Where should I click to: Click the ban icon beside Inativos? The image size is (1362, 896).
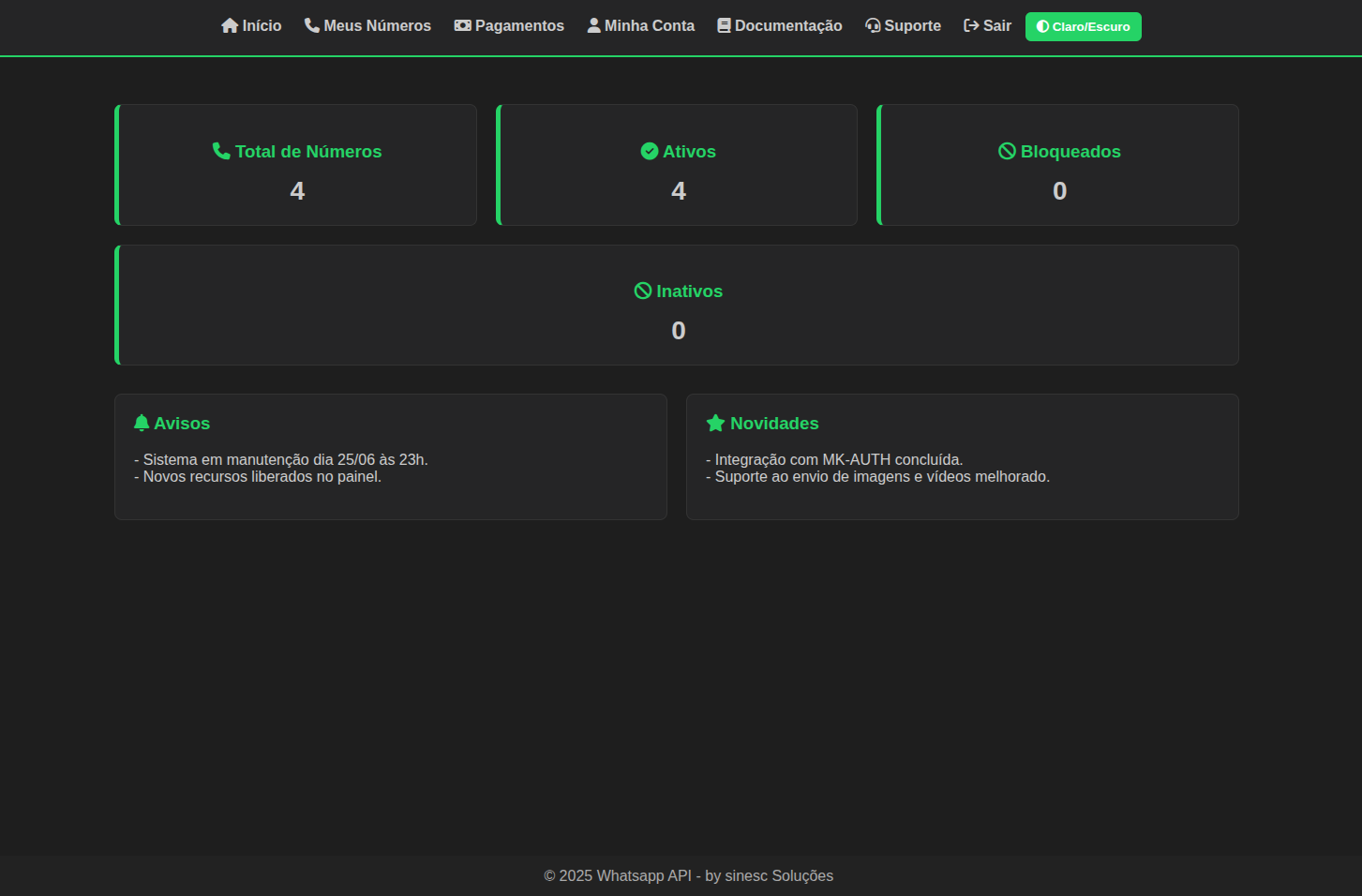click(x=643, y=291)
